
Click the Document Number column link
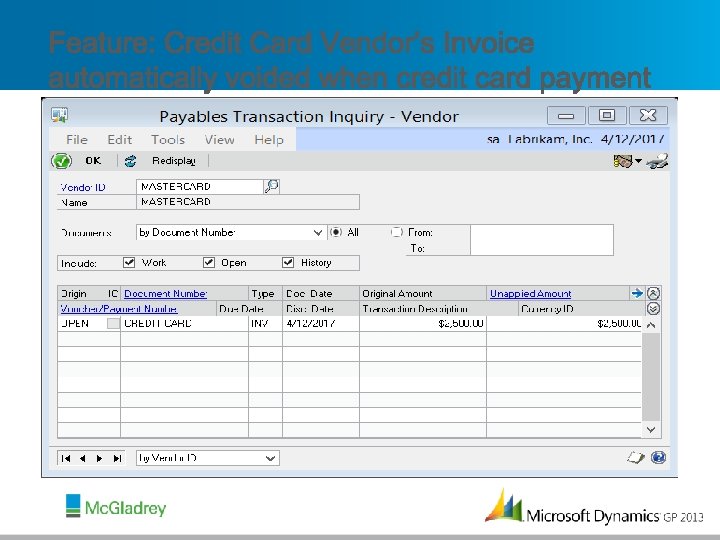click(165, 293)
